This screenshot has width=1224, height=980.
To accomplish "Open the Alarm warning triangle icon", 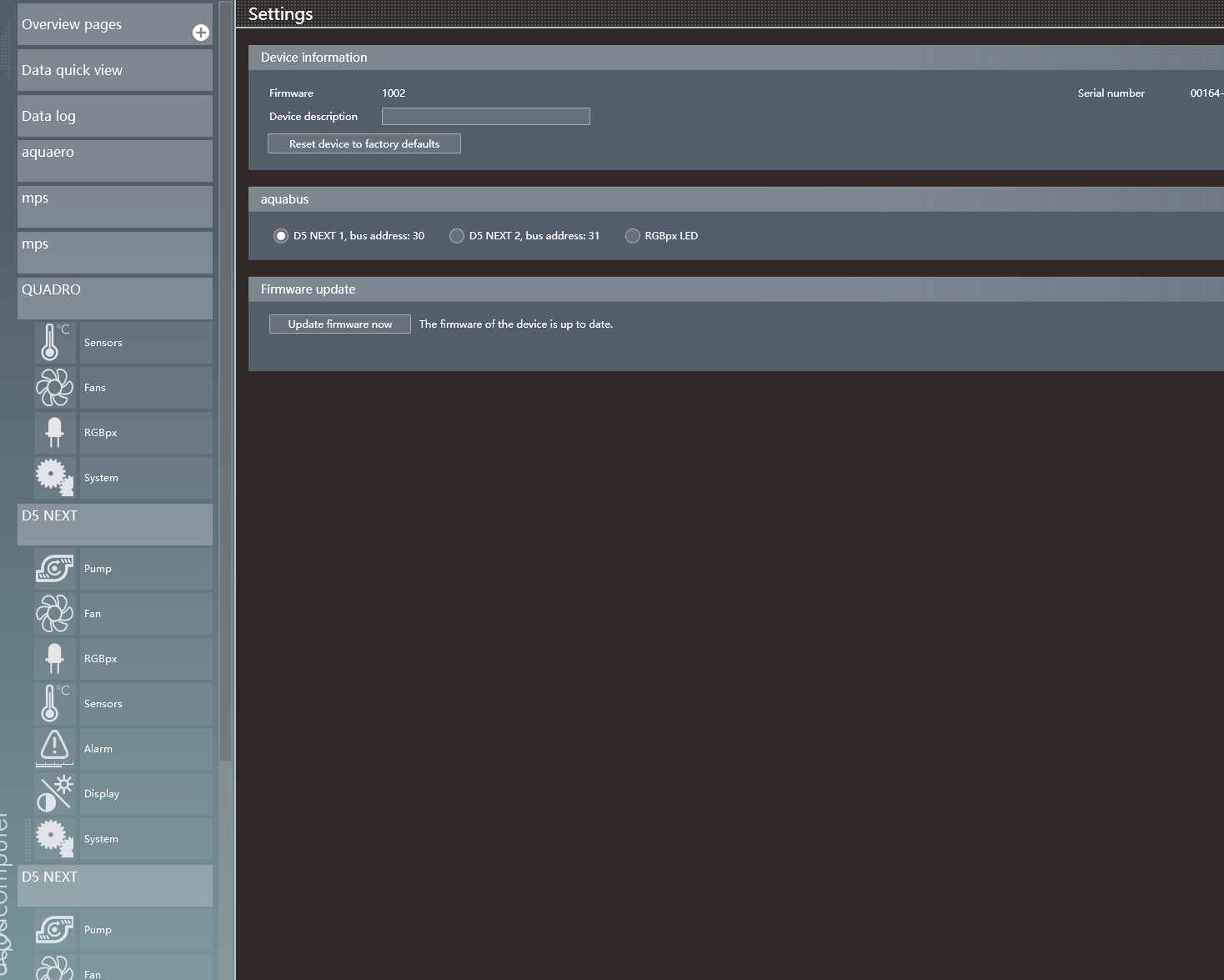I will [54, 748].
